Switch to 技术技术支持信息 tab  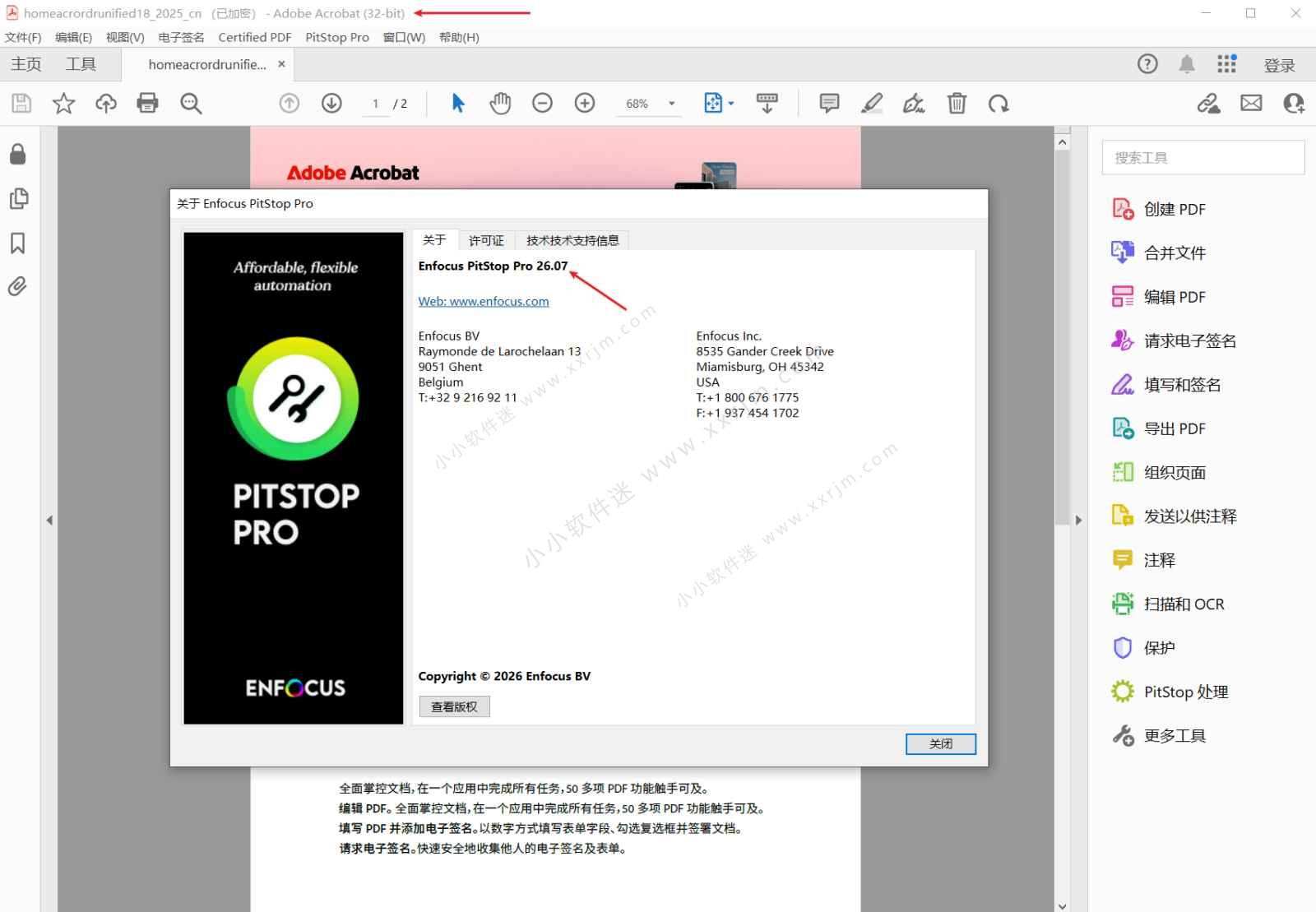[x=572, y=240]
